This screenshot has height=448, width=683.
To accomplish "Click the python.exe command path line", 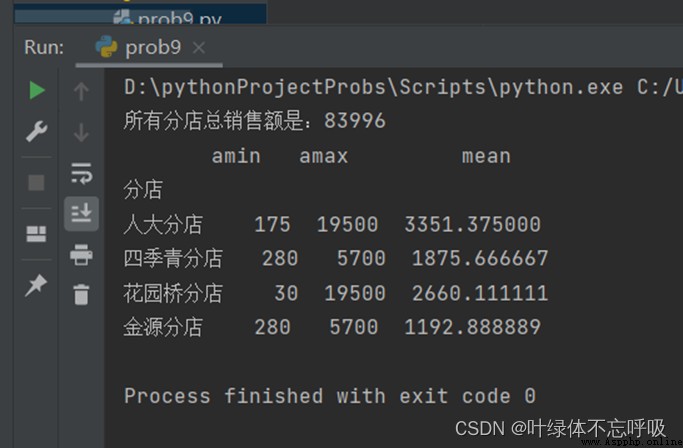I will click(x=403, y=87).
